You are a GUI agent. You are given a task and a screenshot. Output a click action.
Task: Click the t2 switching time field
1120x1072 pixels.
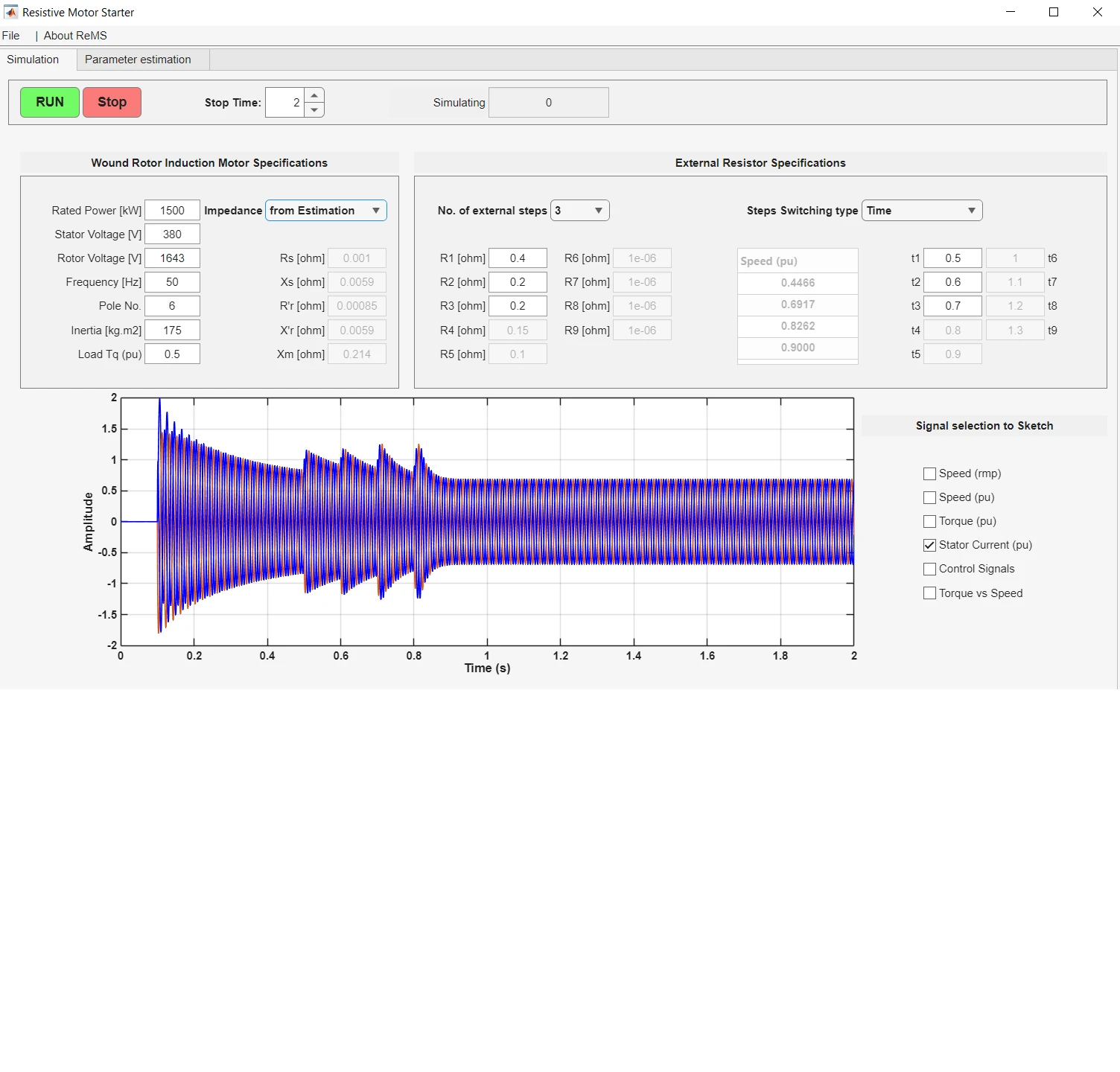click(952, 282)
